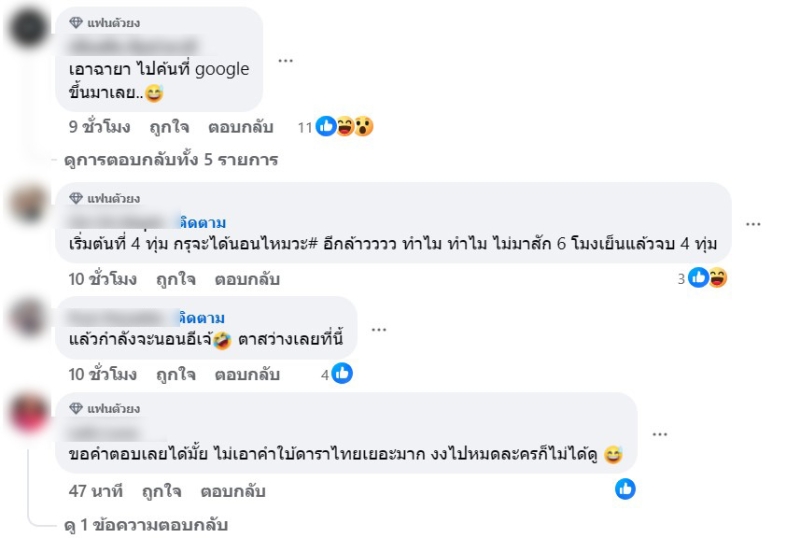
Task: Click the แฟนตัวยง badge on the 'ขอคำตอบเลยได้มั้ย' comment
Action: [x=105, y=409]
